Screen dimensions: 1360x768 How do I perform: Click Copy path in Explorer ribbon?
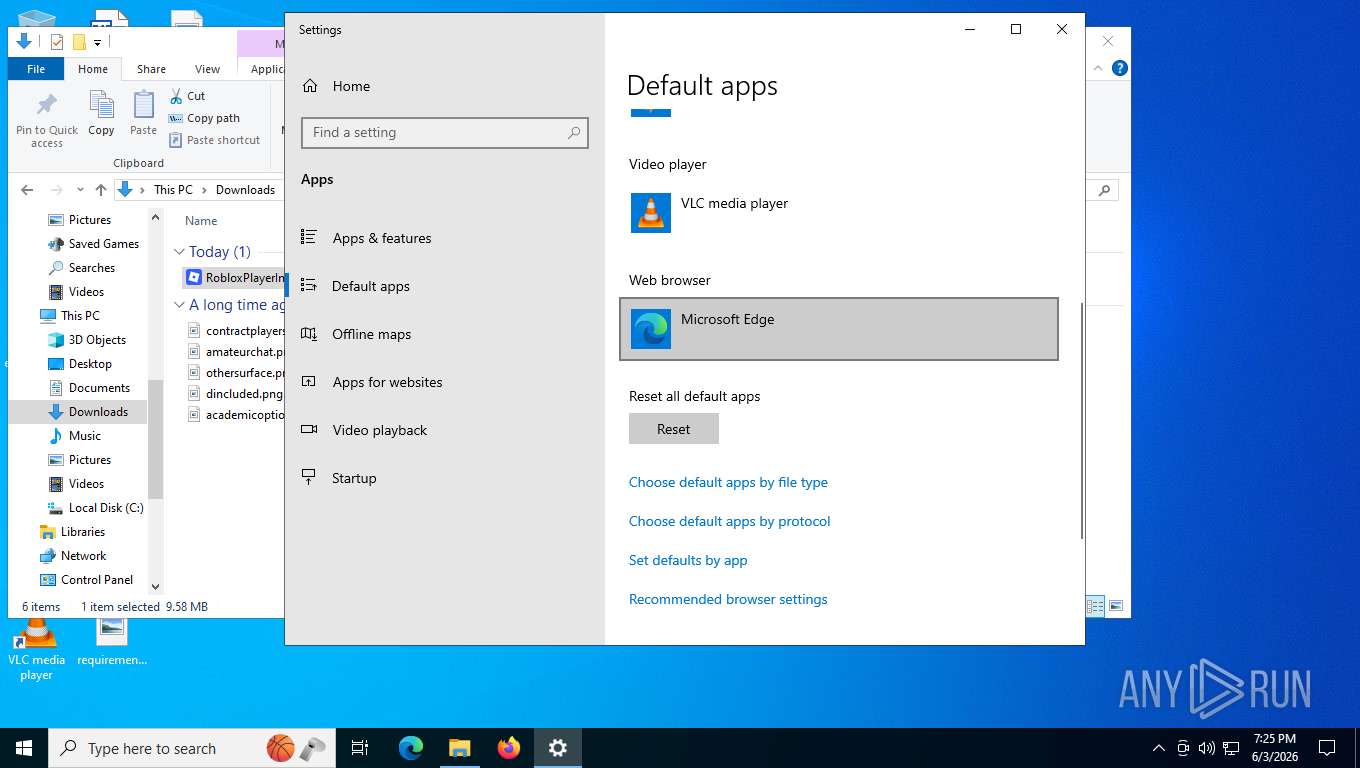[x=204, y=118]
